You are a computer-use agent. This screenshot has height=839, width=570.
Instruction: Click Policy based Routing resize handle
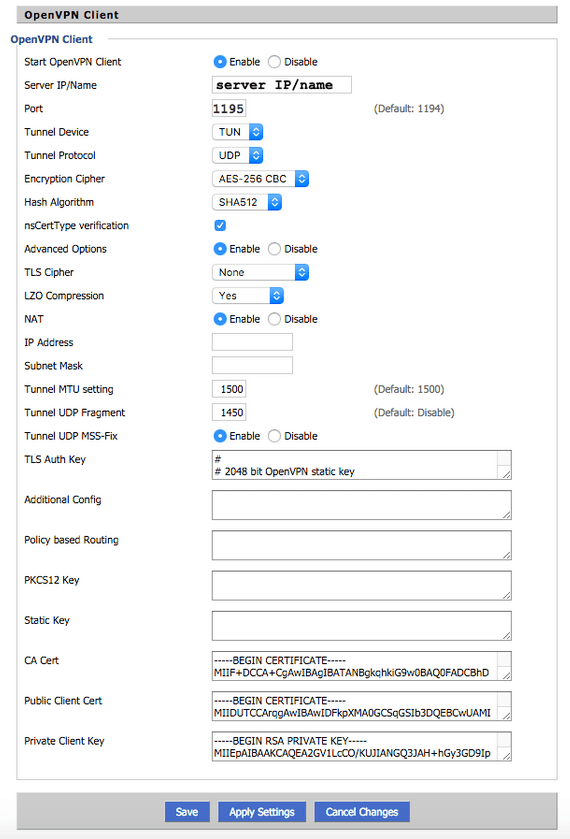click(x=506, y=555)
